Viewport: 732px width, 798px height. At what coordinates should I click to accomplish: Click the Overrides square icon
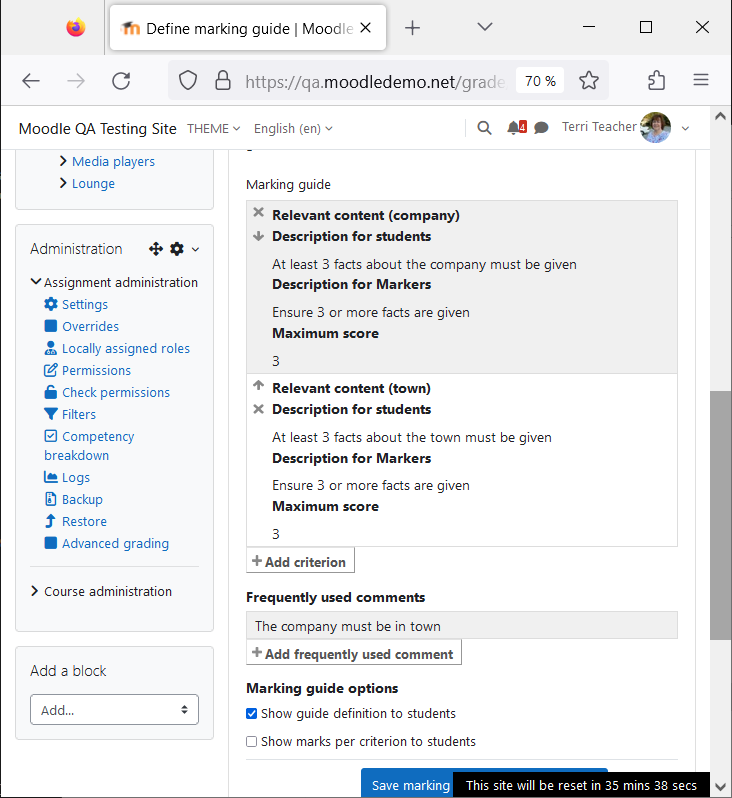pyautogui.click(x=50, y=326)
